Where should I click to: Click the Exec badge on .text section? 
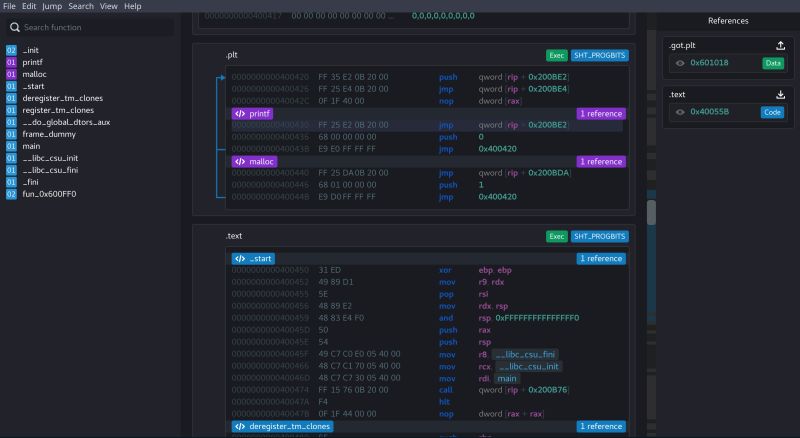[x=557, y=236]
